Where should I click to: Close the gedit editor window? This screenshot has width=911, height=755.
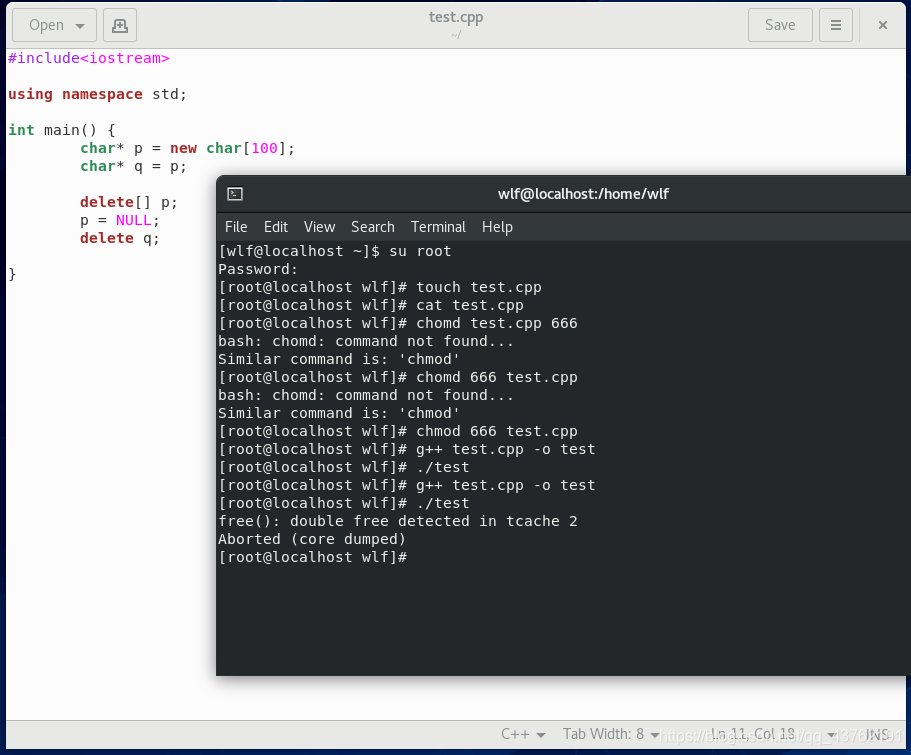coord(883,25)
